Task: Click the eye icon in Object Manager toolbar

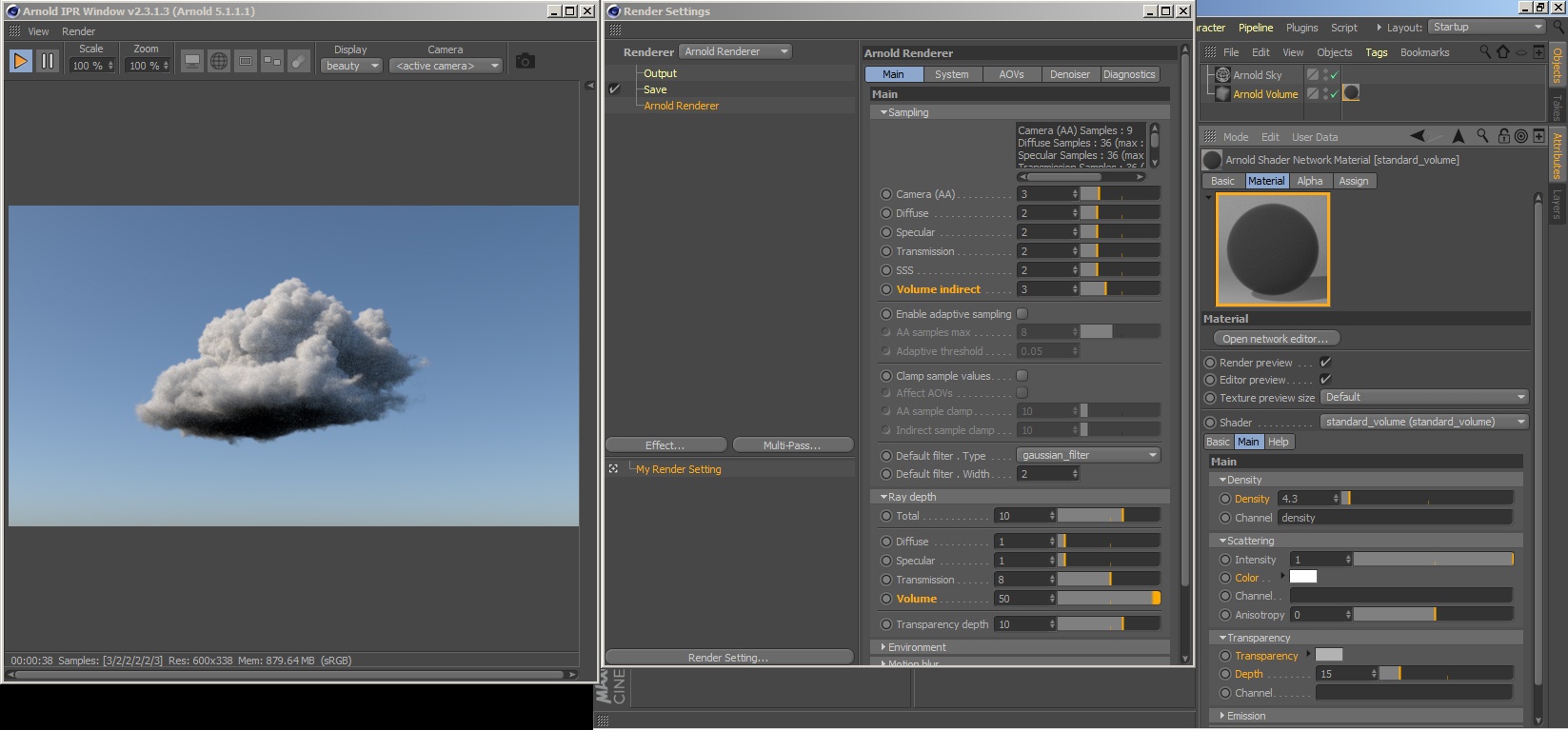Action: point(1521,51)
